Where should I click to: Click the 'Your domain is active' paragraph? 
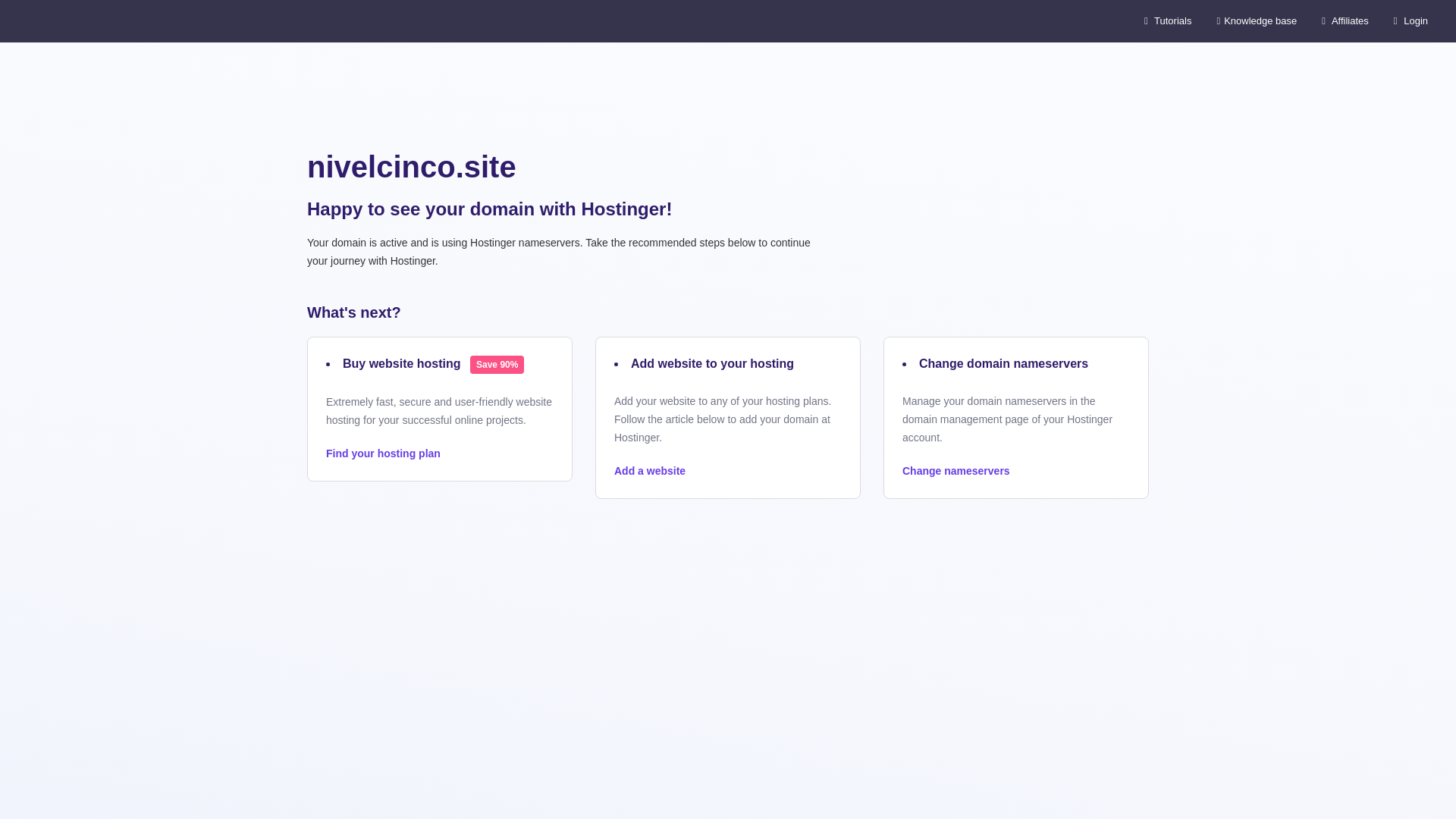click(559, 252)
